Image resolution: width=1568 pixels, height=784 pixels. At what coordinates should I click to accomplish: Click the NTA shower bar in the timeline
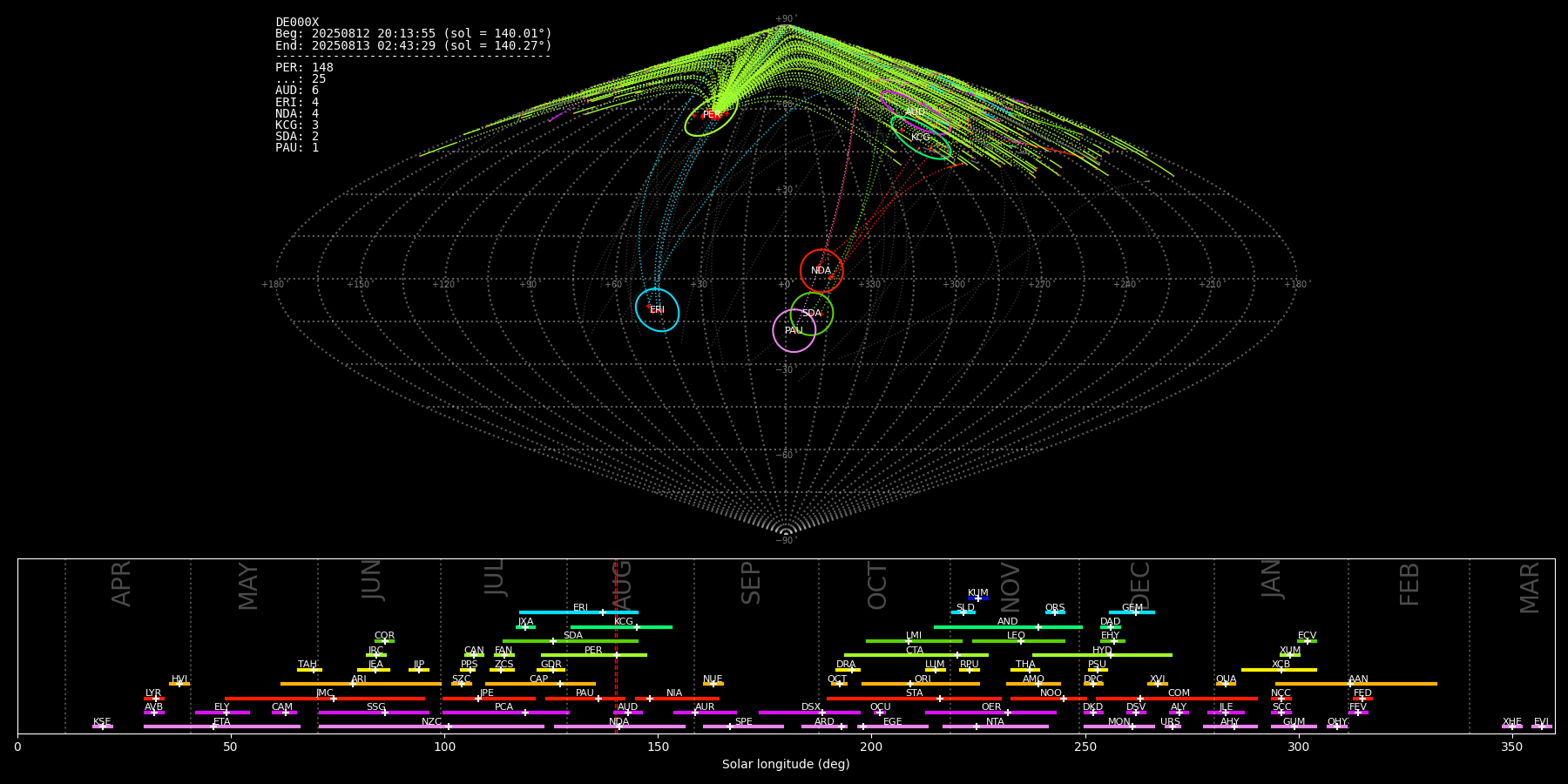(x=995, y=727)
